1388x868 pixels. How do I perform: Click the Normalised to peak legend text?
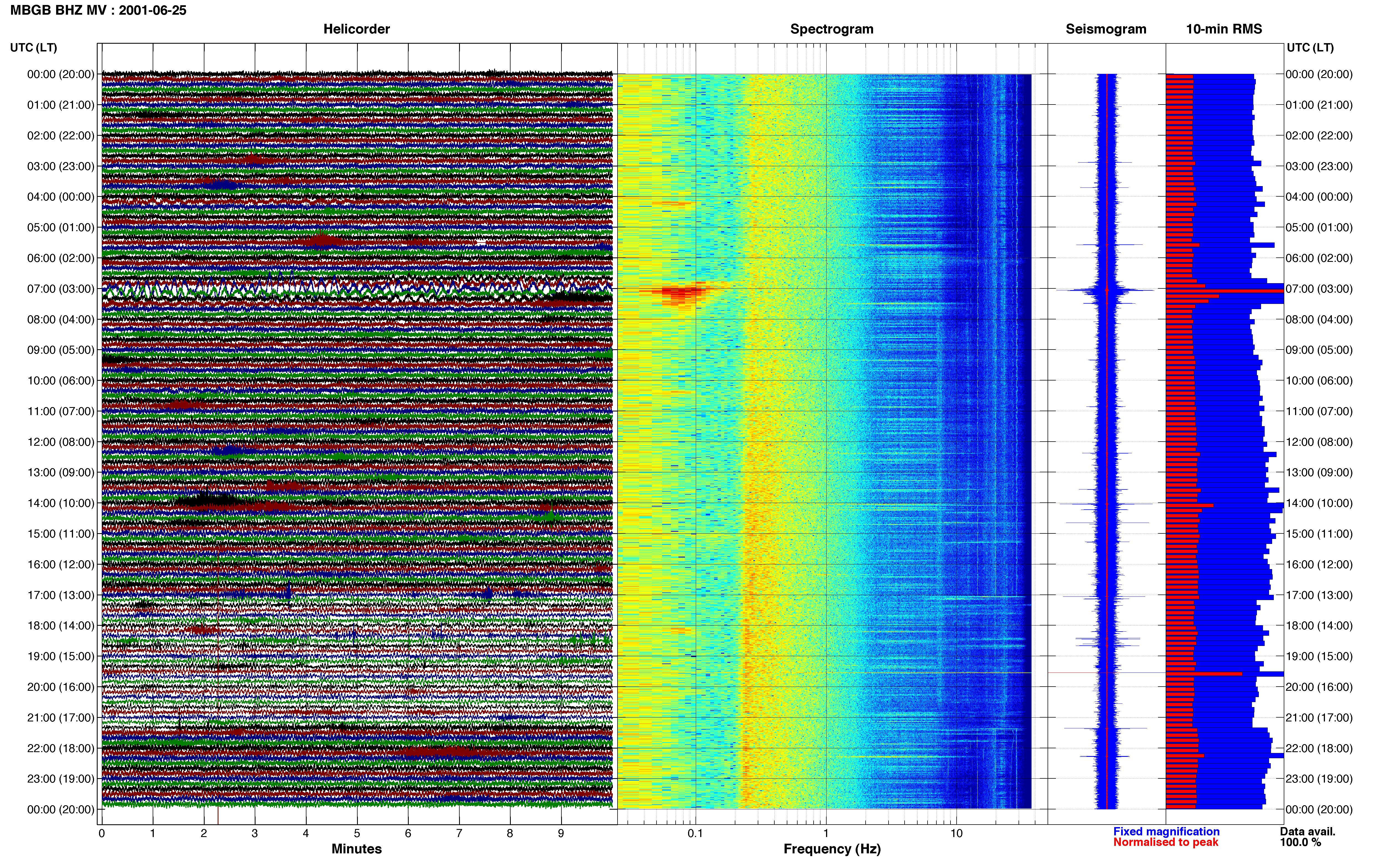1166,842
